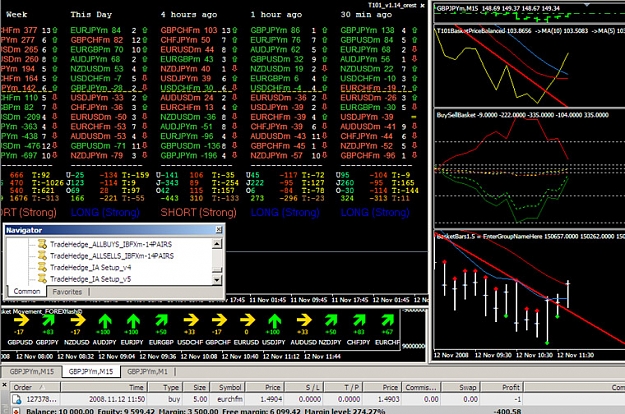Open the GBPJPYm,M1 chart tab

pyautogui.click(x=147, y=371)
